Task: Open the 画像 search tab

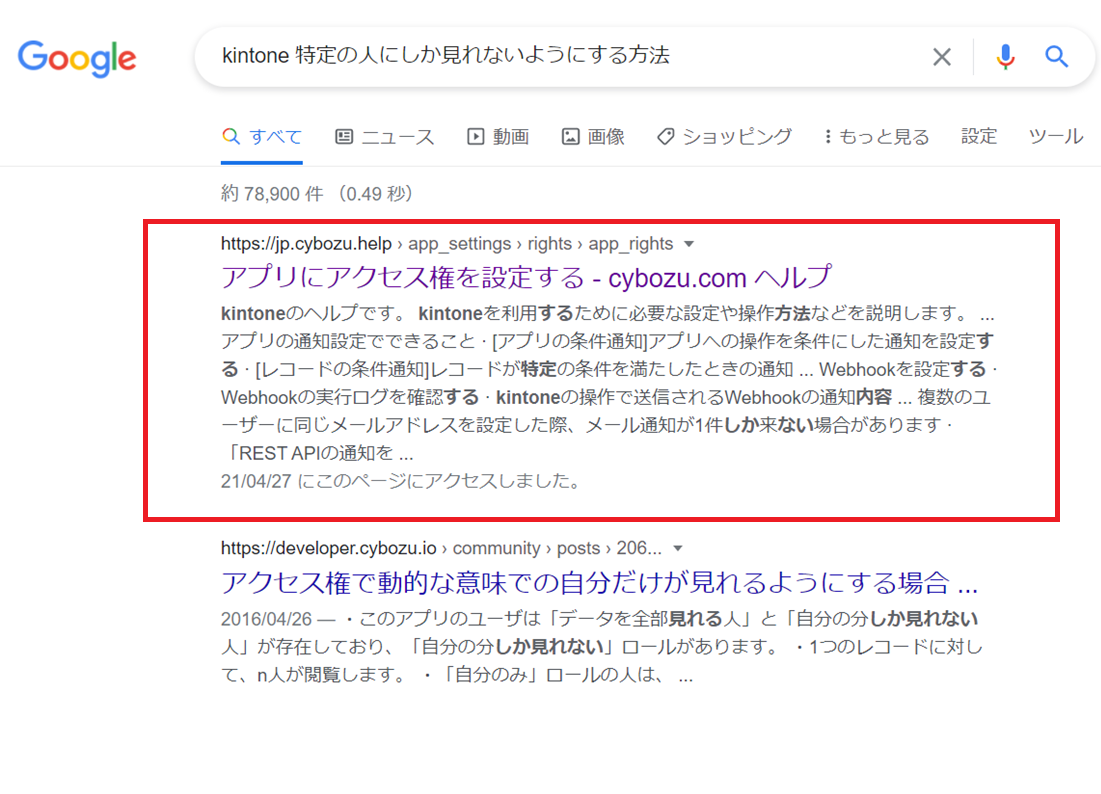Action: (x=593, y=137)
